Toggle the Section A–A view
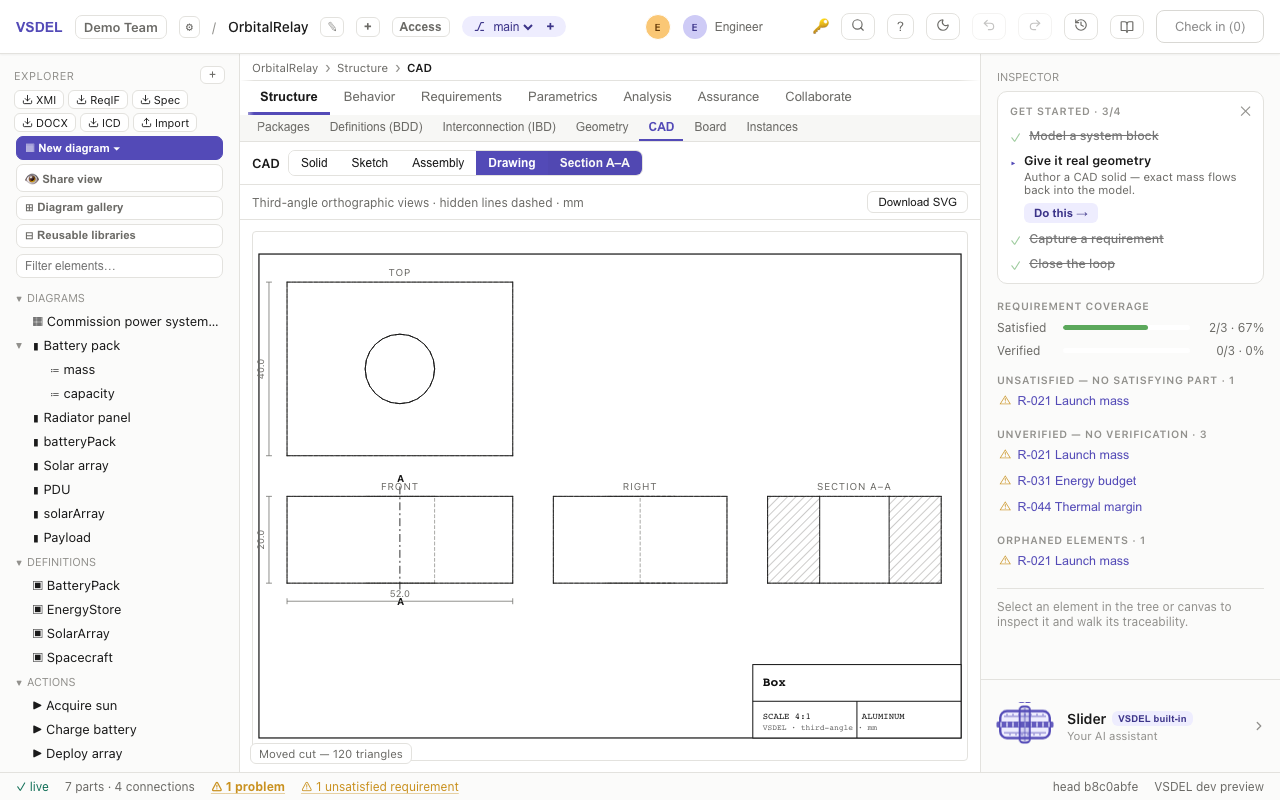 point(594,163)
